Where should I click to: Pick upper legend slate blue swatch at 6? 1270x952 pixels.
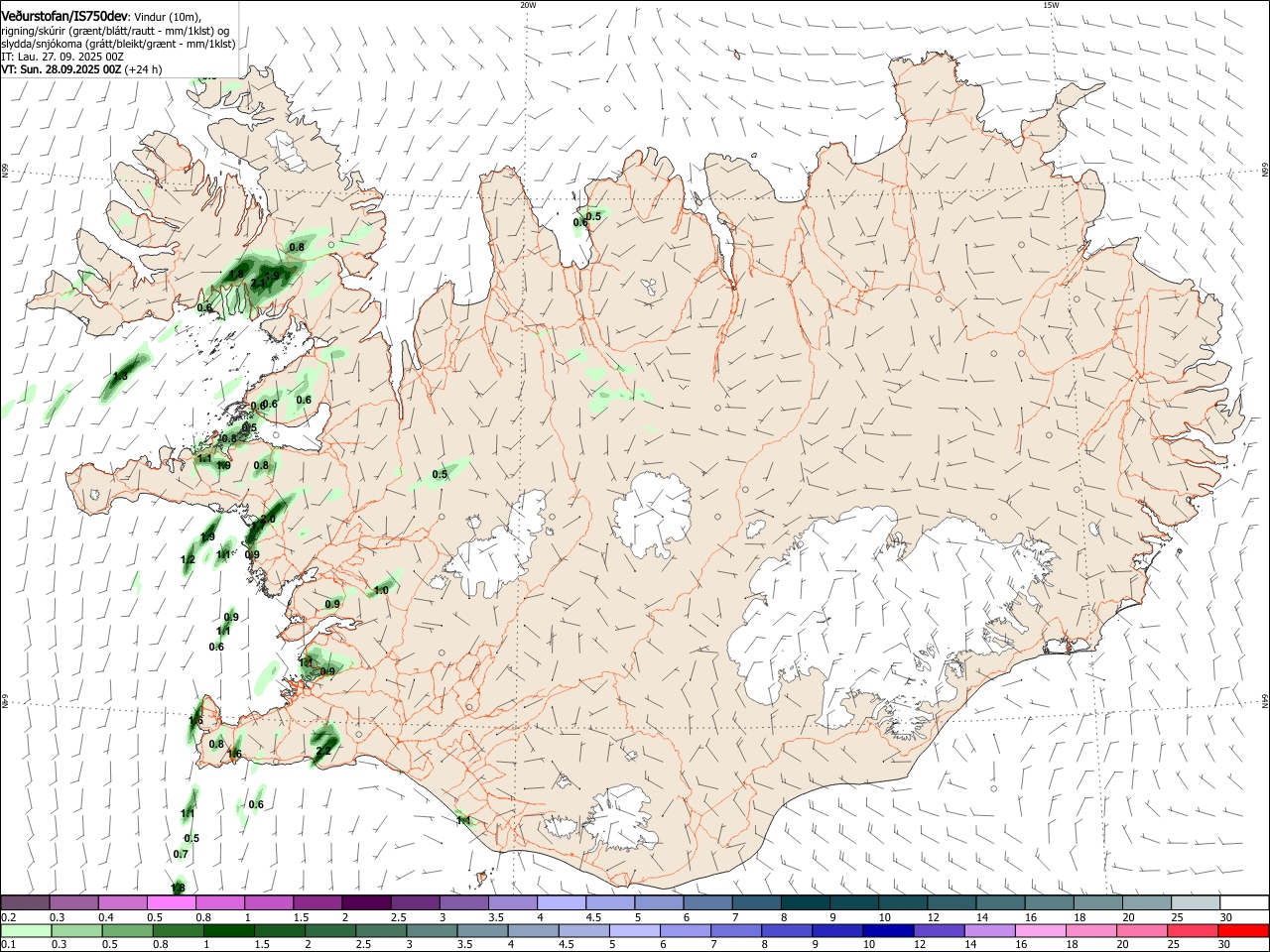tap(706, 902)
